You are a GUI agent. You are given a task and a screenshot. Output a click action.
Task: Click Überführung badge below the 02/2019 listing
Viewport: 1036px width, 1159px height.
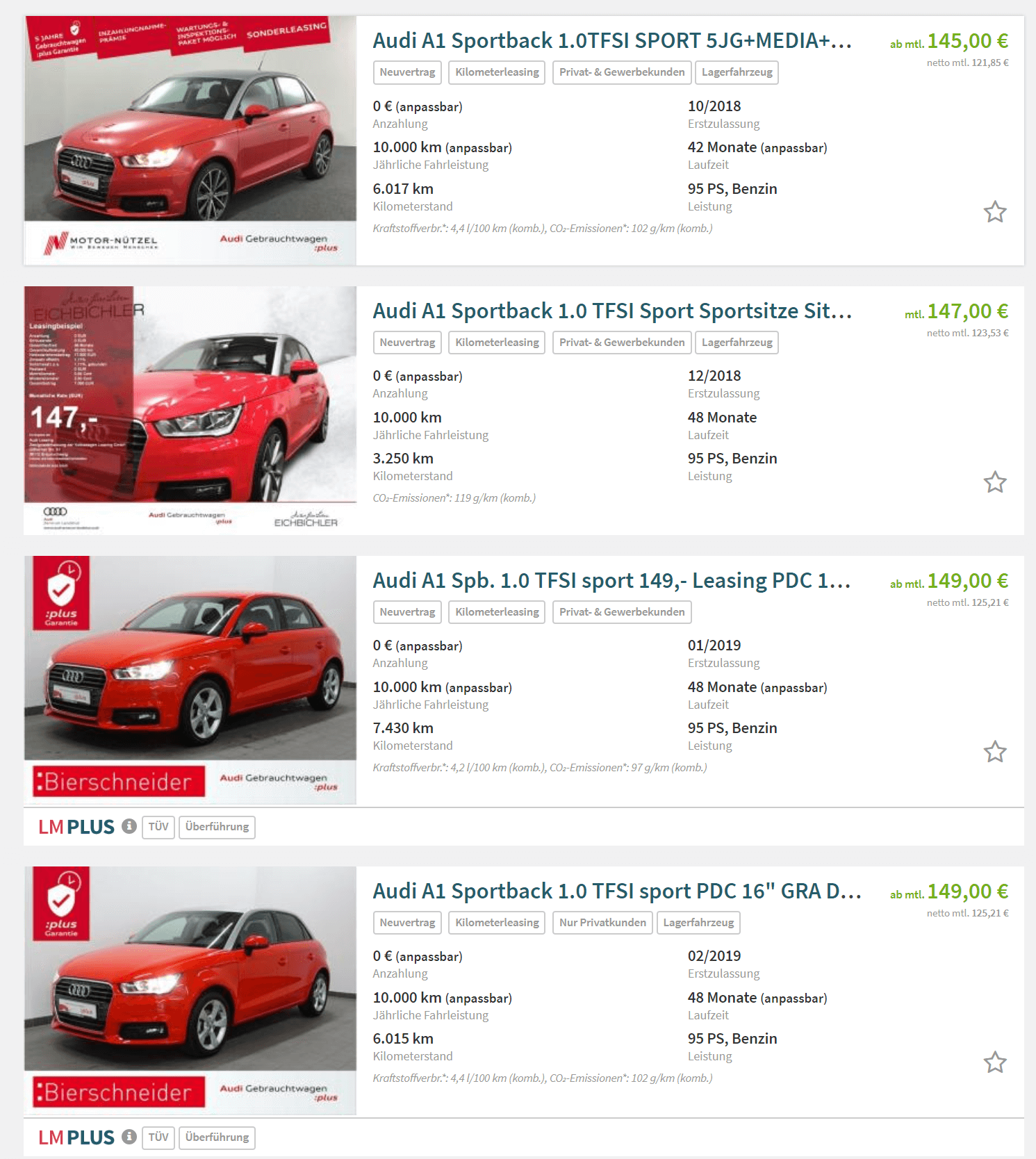click(x=217, y=1137)
